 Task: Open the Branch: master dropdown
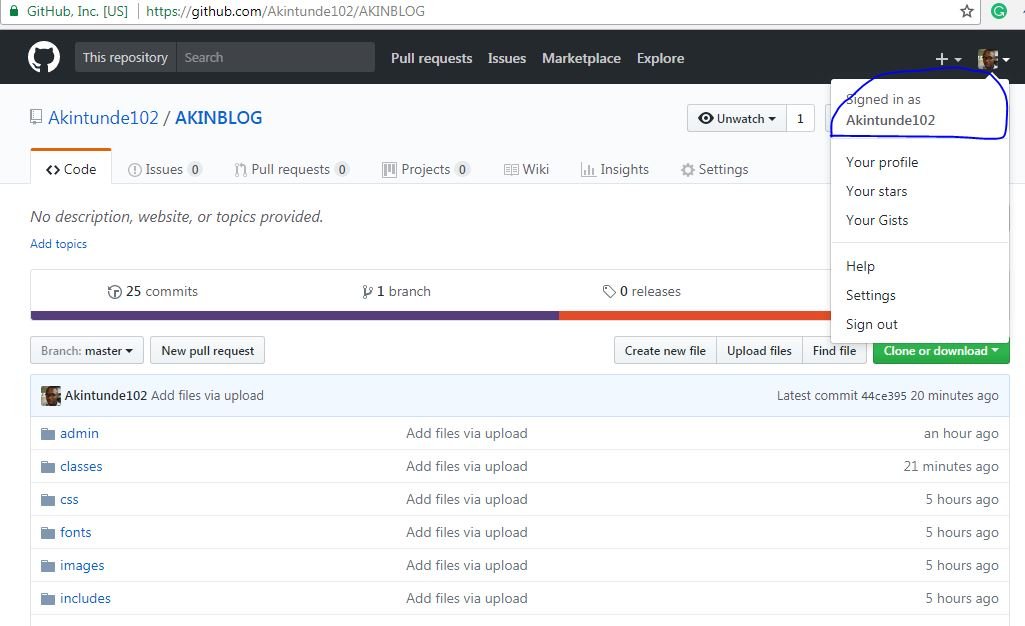[87, 350]
